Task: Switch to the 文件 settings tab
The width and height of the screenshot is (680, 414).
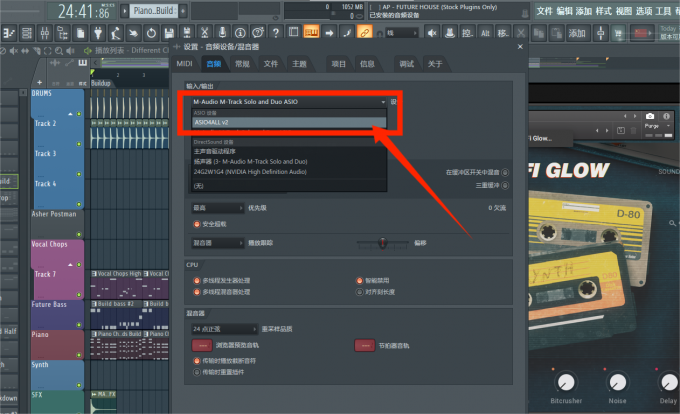Action: click(271, 64)
